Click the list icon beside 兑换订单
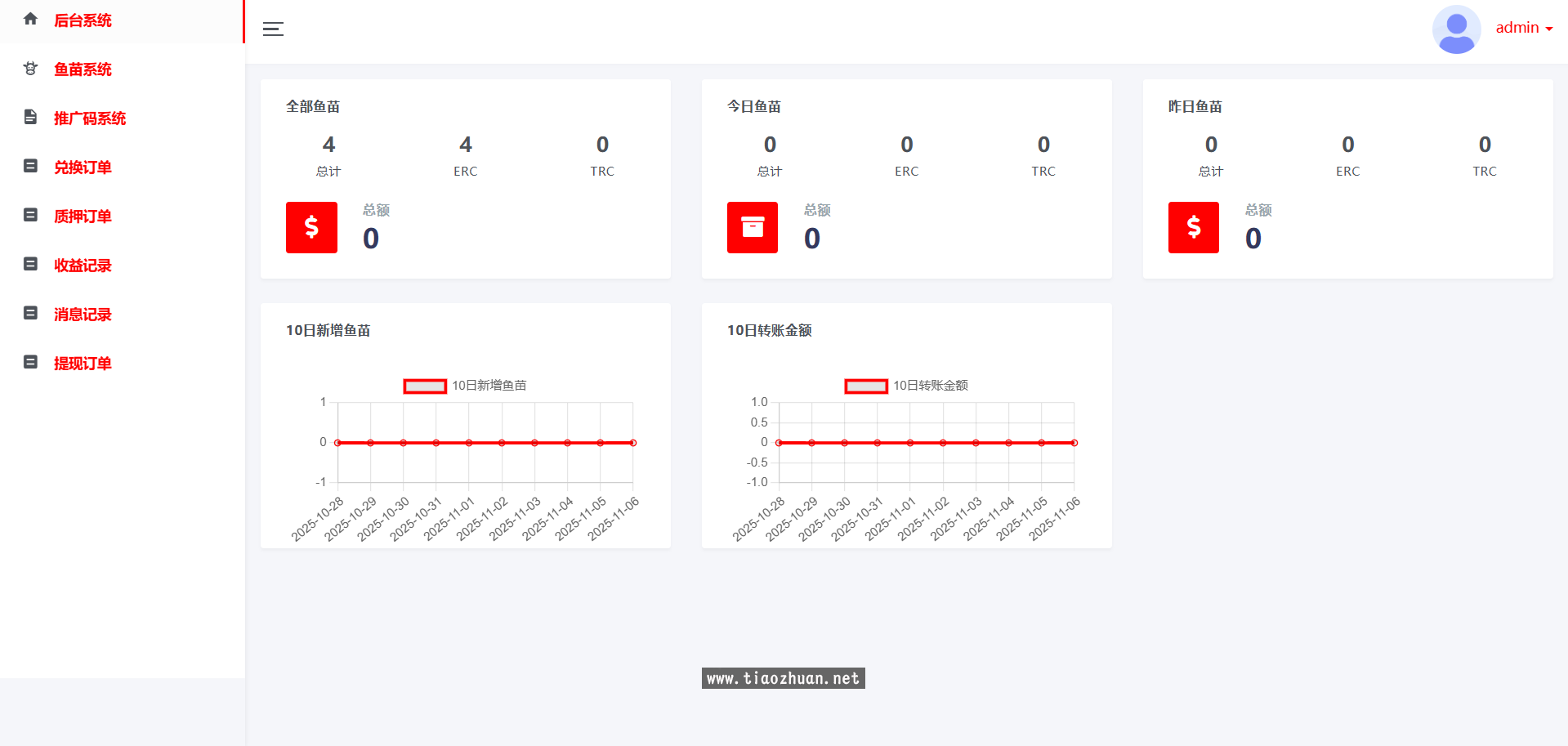 (30, 166)
